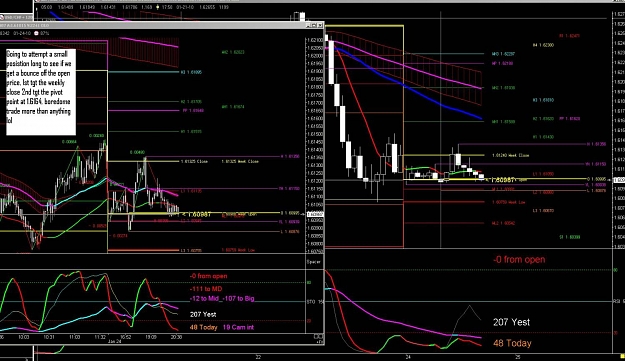This screenshot has height=361, width=625.
Task: Select the white trade note text box
Action: click(41, 92)
